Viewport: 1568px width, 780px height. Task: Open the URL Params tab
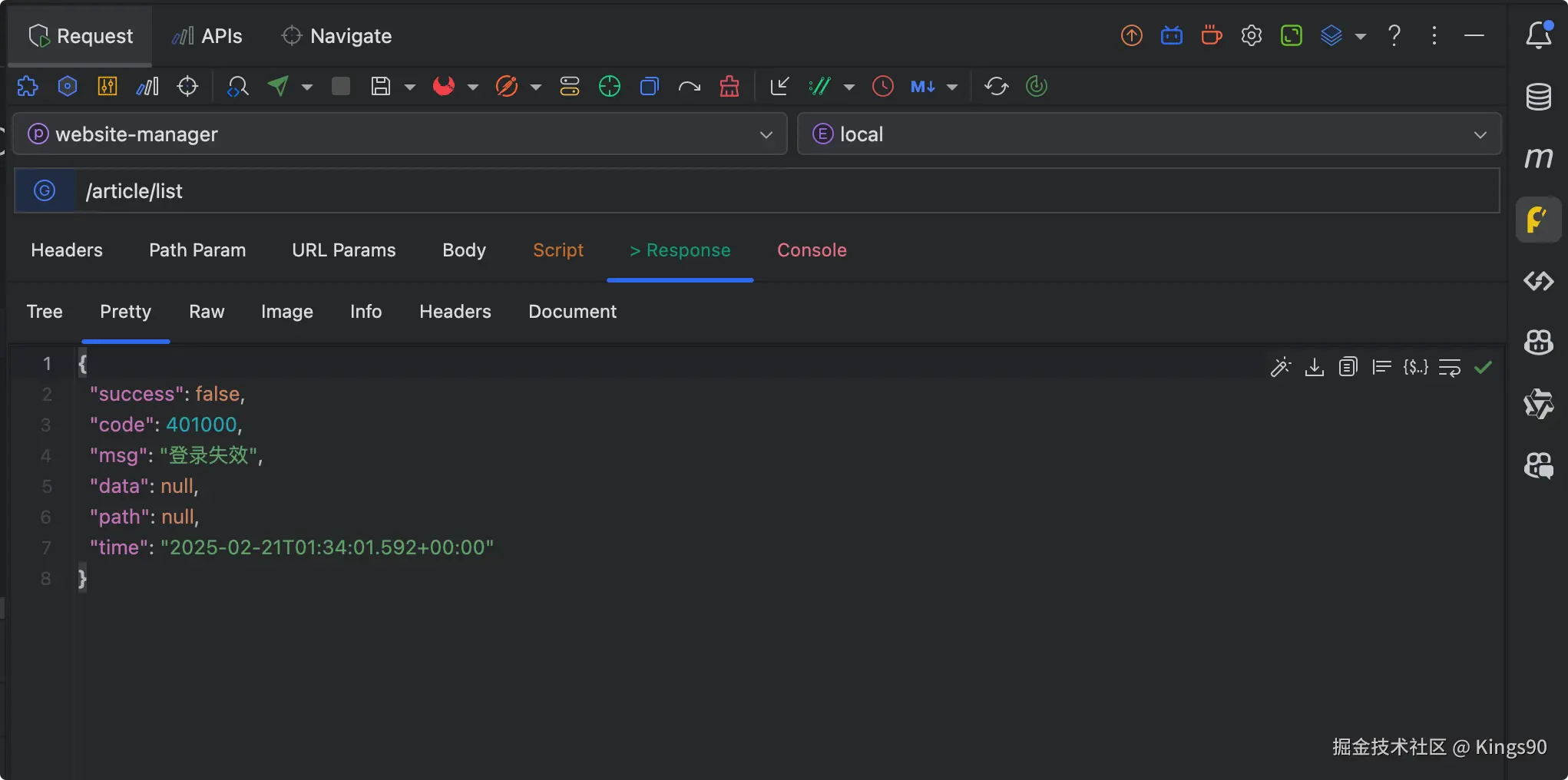point(344,250)
